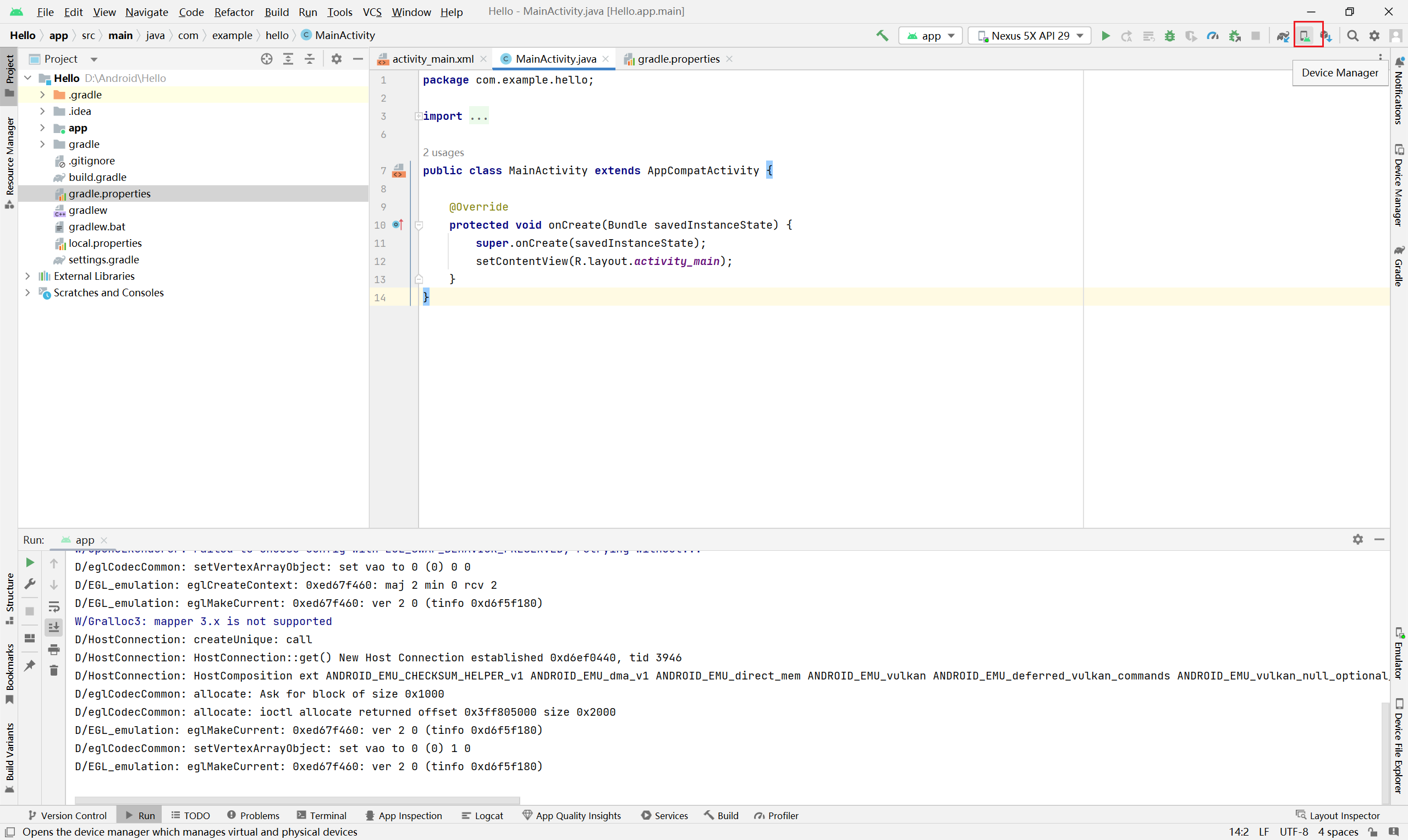Screen dimensions: 1408x840
Task: Click the print icon in Run panel
Action: pyautogui.click(x=54, y=649)
